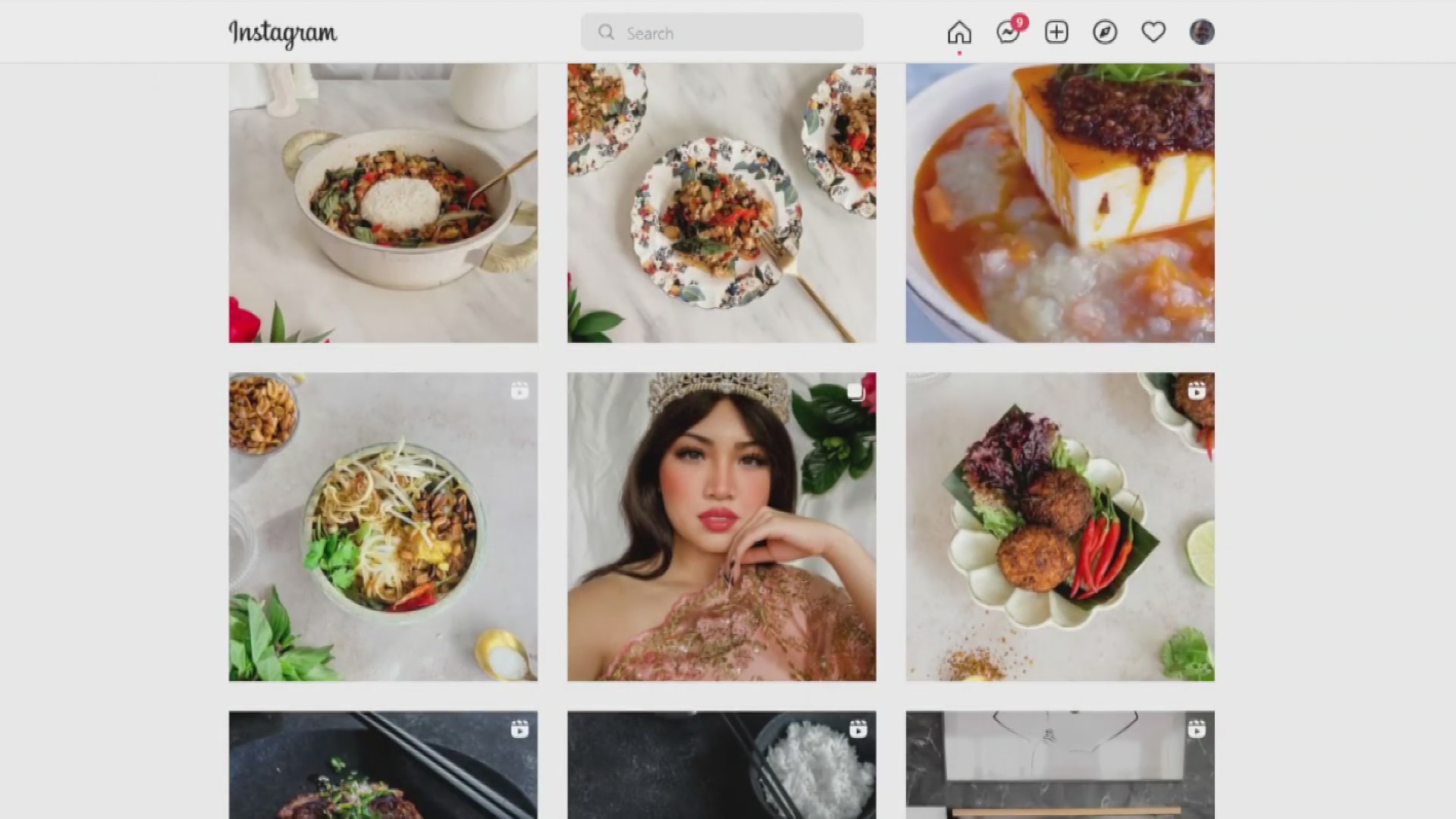1456x819 pixels.
Task: Click carousel icon on crown portrait post
Action: coord(856,391)
